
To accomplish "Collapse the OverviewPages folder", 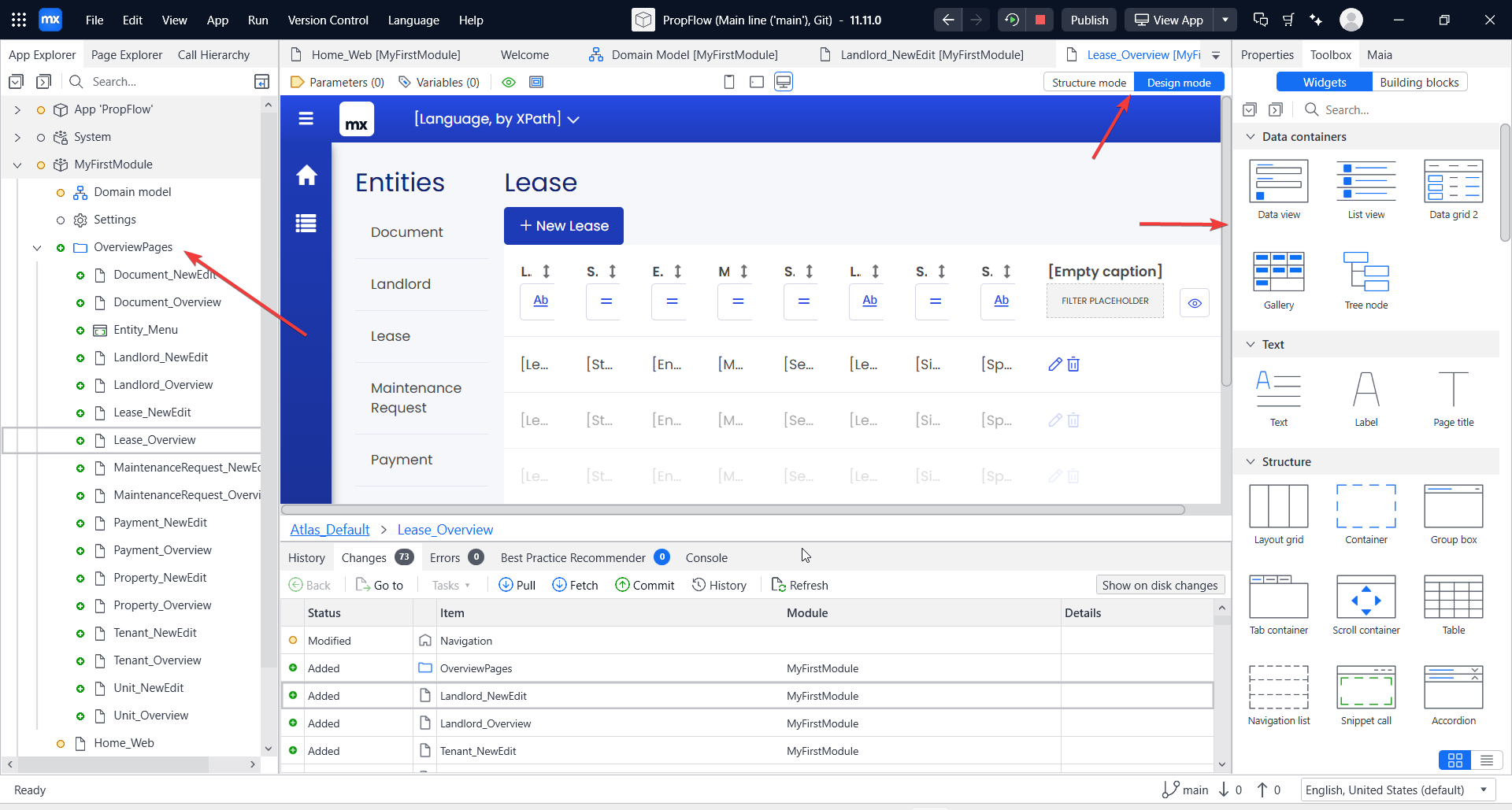I will pyautogui.click(x=37, y=247).
